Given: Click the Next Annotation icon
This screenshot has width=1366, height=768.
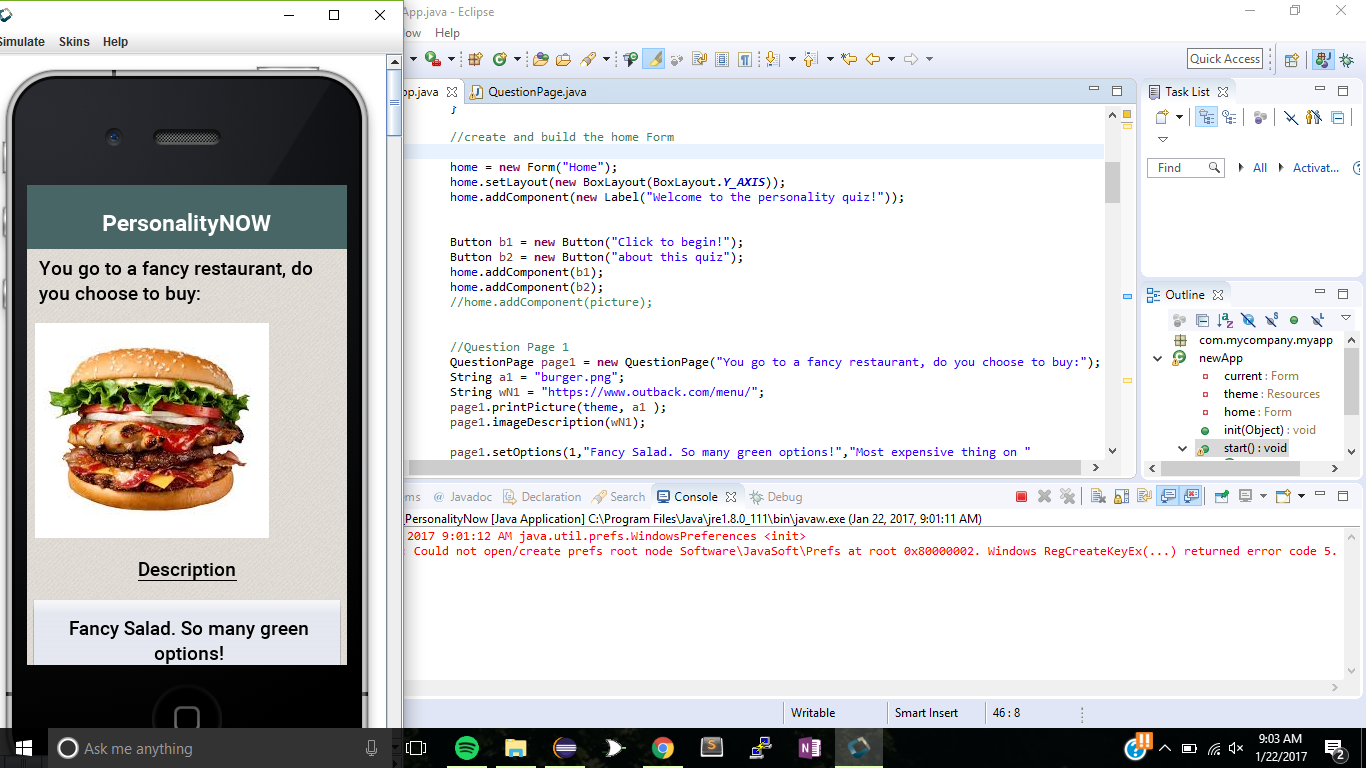Looking at the screenshot, I should (771, 59).
